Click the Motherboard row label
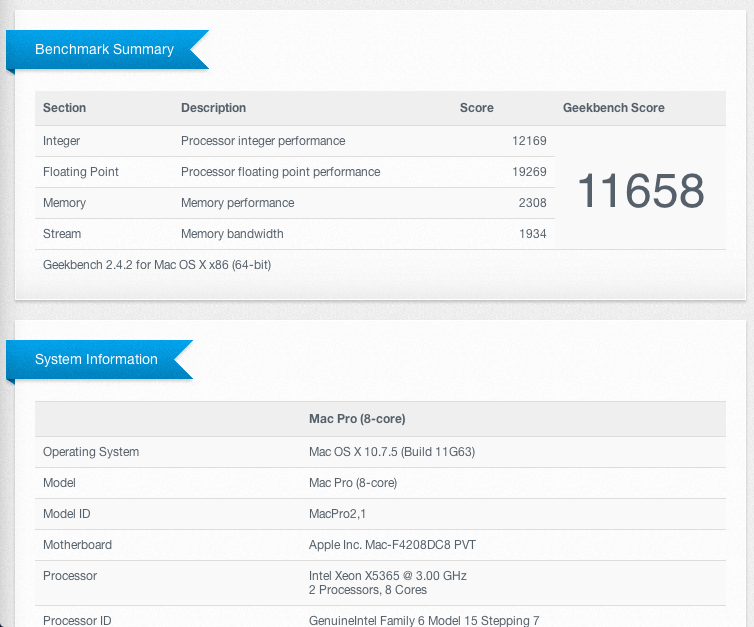 click(x=77, y=545)
